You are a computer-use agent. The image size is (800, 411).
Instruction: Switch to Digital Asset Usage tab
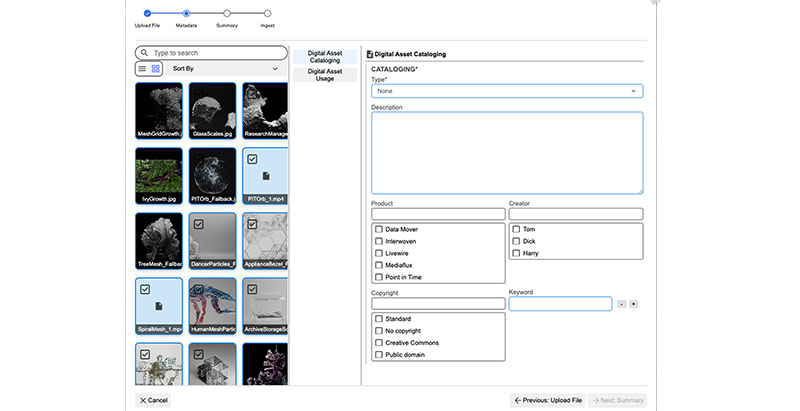(324, 75)
